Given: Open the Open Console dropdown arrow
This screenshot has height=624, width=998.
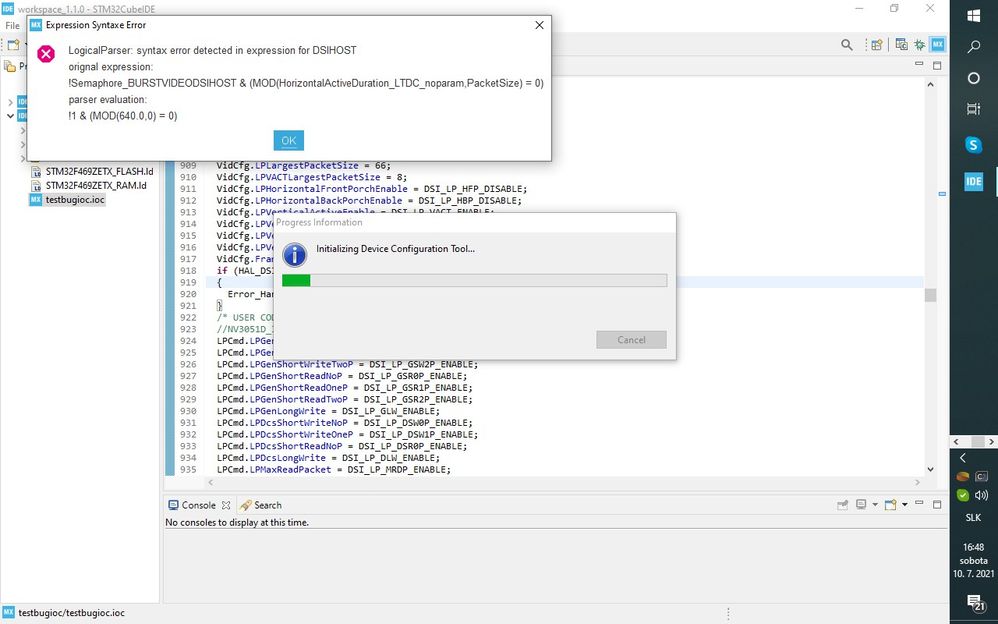Looking at the screenshot, I should (x=904, y=505).
